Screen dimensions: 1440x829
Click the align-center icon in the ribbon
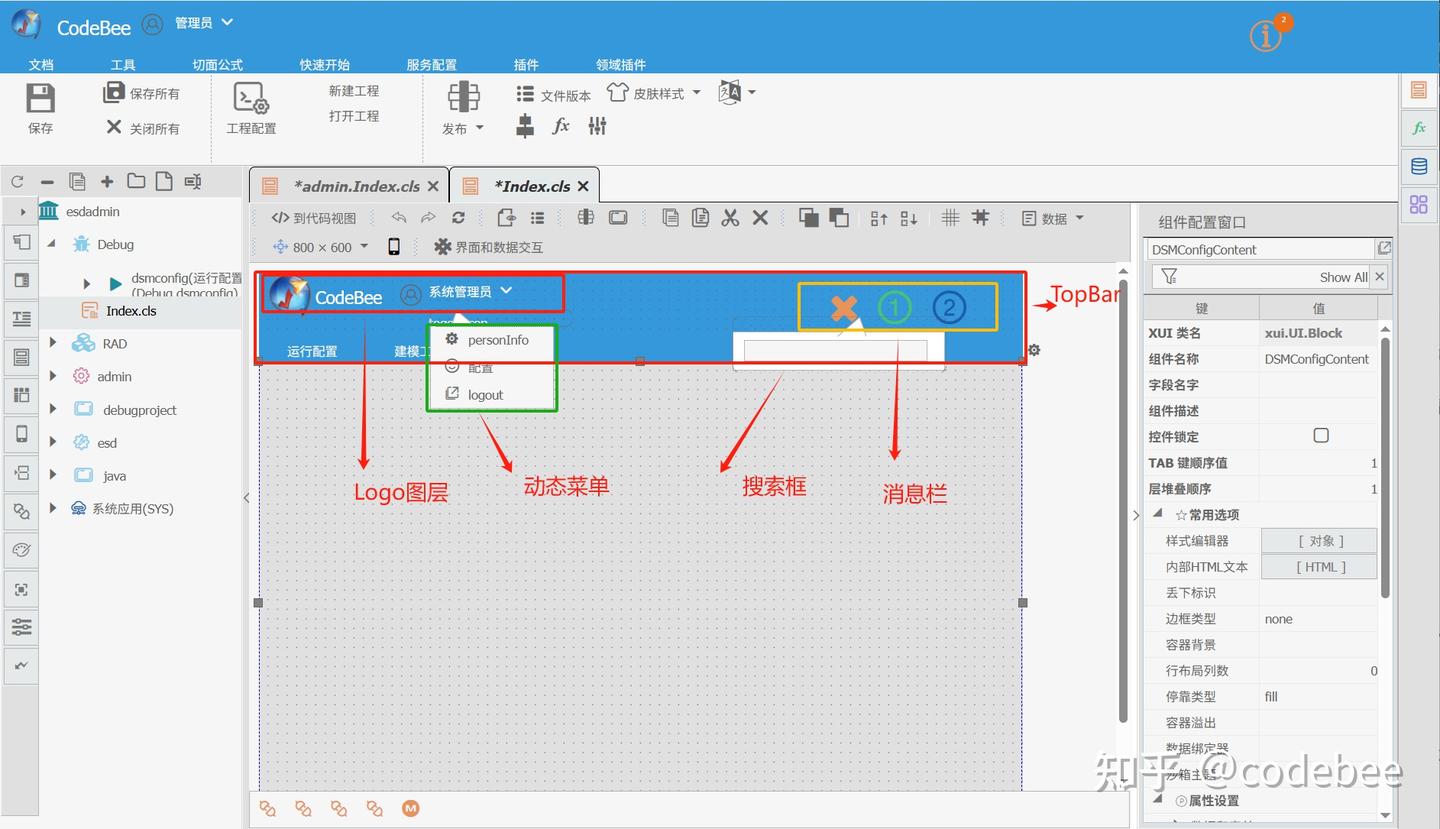[x=525, y=126]
